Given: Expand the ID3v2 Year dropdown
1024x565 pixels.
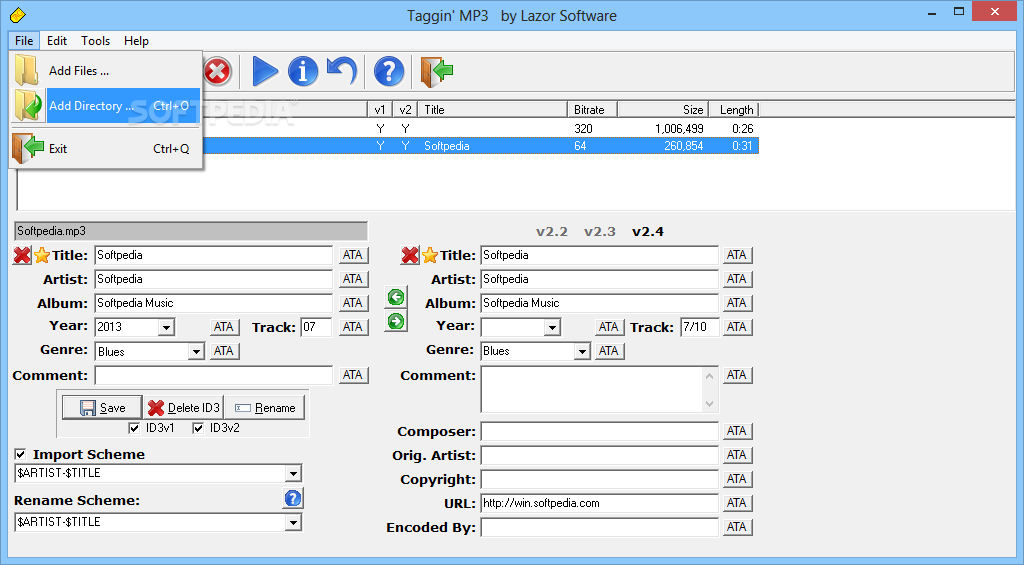Looking at the screenshot, I should click(x=552, y=327).
